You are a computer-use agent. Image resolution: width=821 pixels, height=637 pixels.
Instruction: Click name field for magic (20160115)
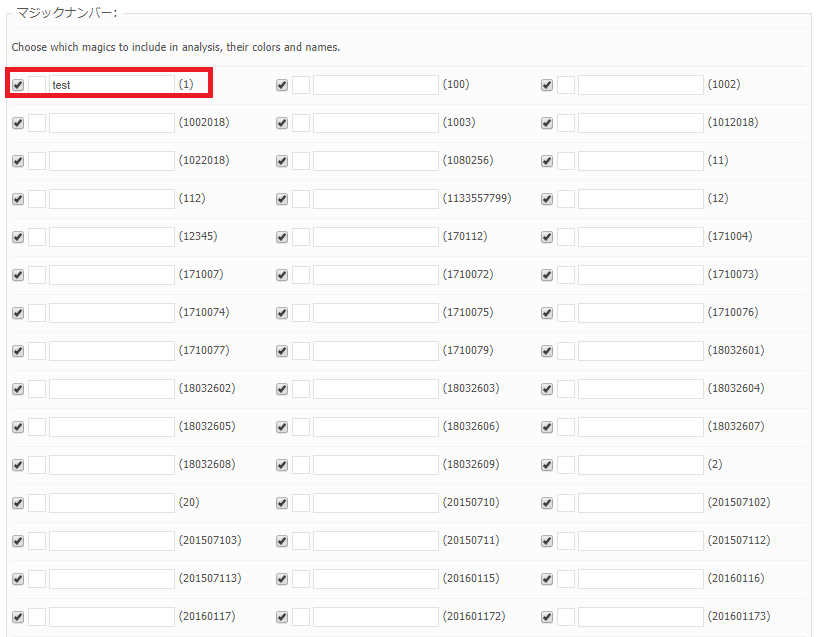376,579
